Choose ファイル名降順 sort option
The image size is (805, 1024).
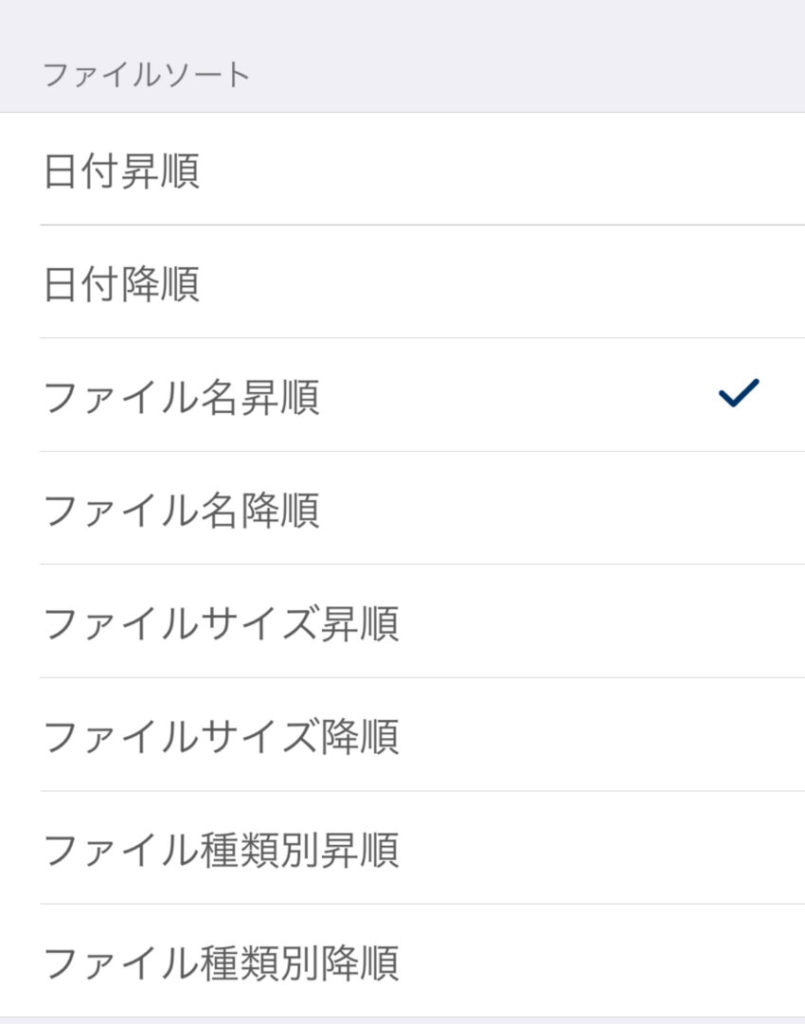point(182,510)
